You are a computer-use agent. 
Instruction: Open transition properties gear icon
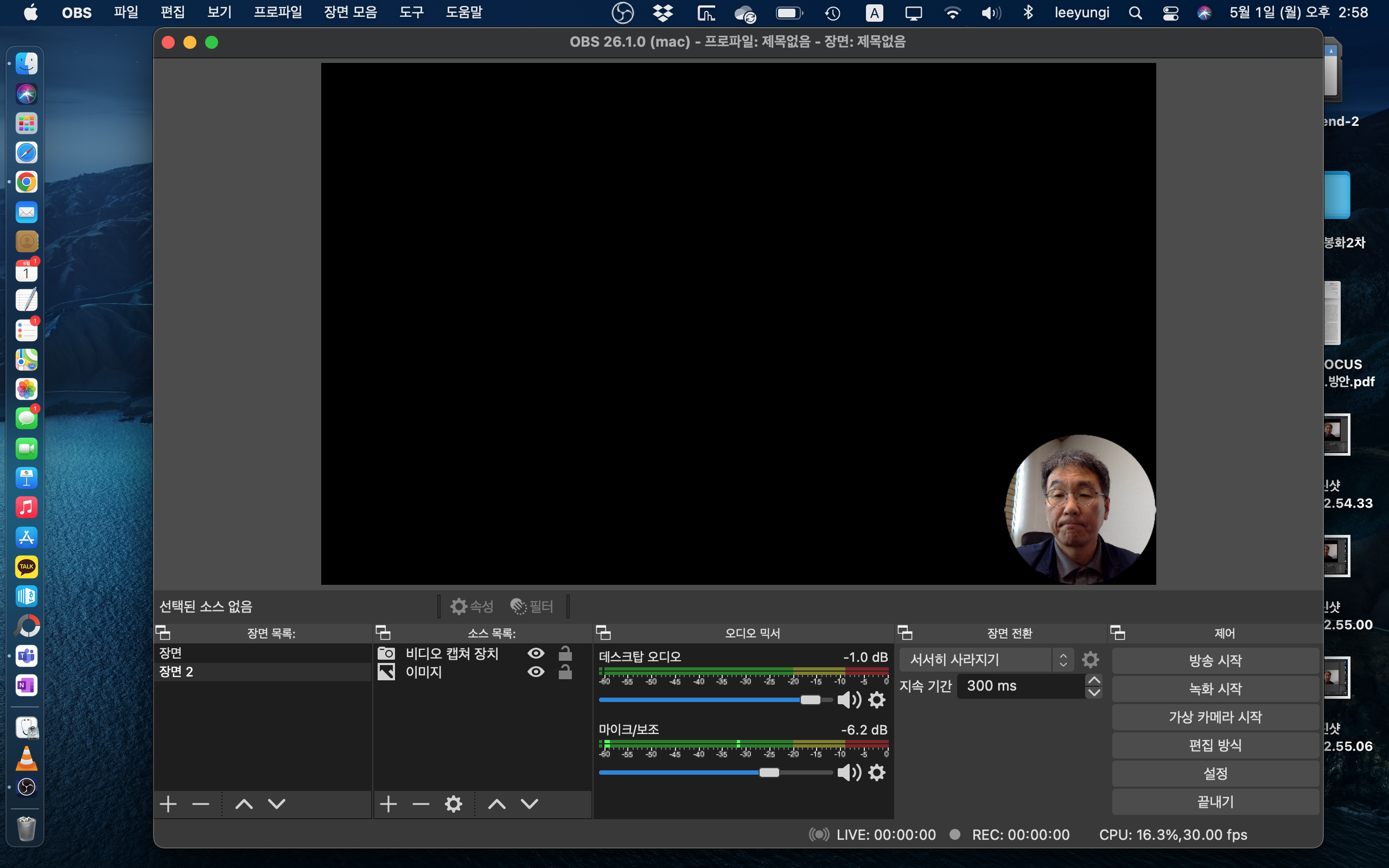[1090, 660]
